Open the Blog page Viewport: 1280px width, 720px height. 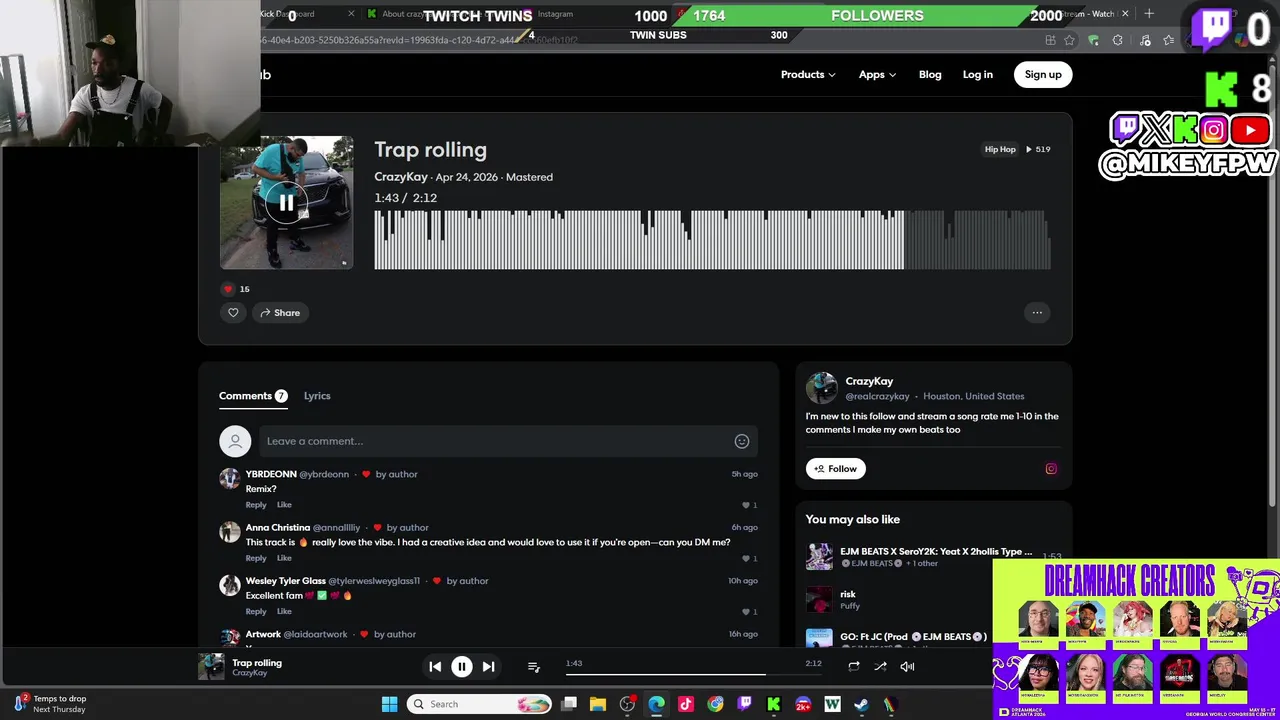pyautogui.click(x=930, y=75)
